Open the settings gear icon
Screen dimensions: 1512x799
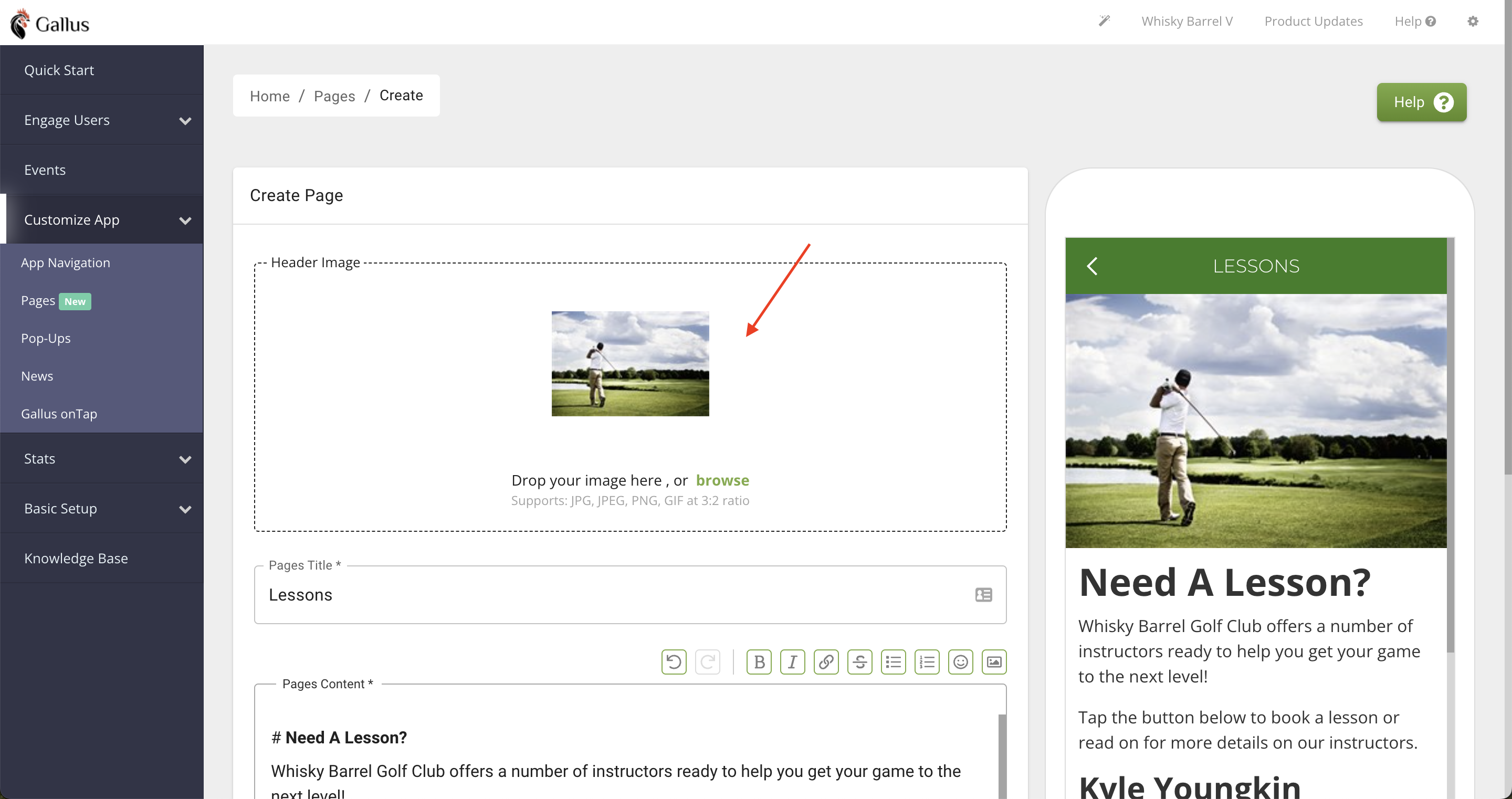click(1473, 21)
